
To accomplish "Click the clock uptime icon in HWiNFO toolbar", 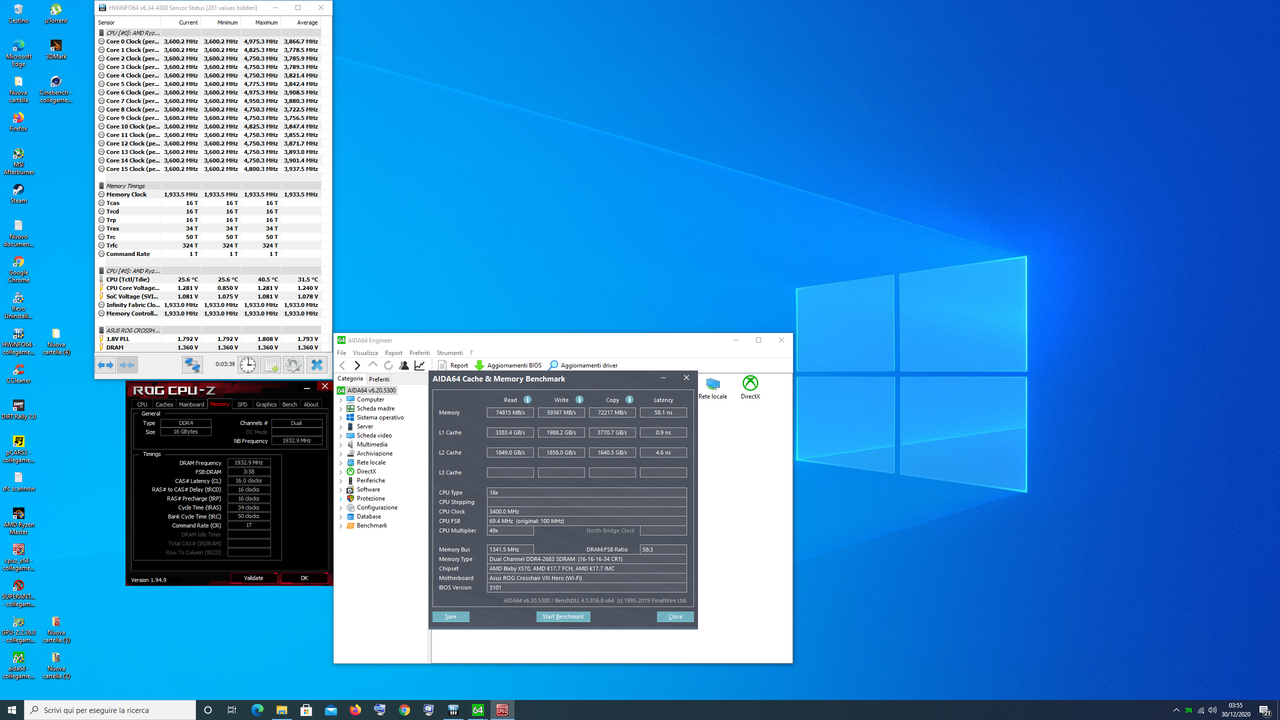I will [247, 365].
